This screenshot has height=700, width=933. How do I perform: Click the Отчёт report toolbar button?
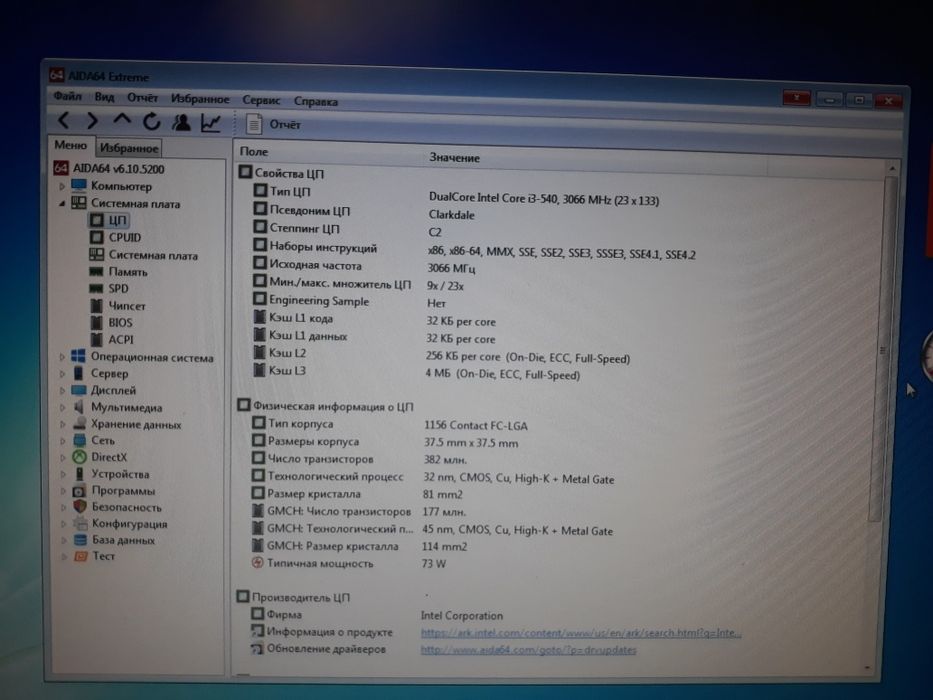click(273, 124)
